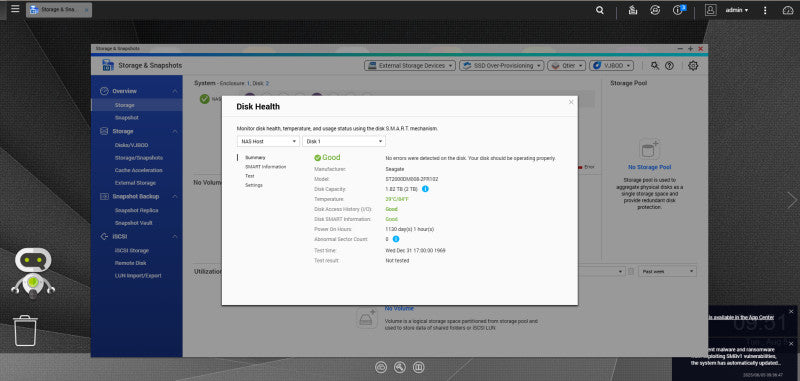Open External Storage Devices dropdown
800x381 pixels.
coord(410,65)
